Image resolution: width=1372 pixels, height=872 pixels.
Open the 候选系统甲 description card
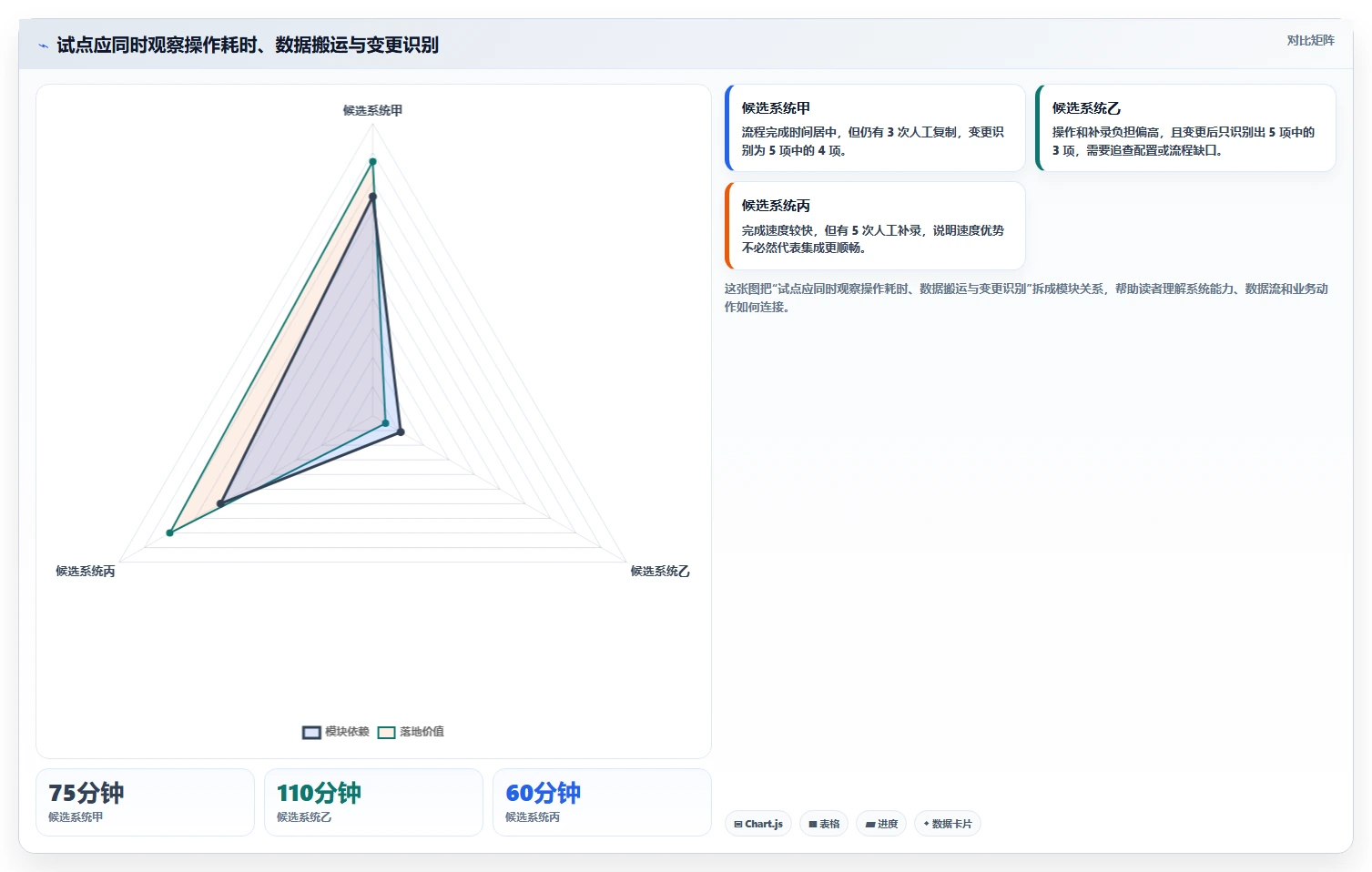click(875, 127)
